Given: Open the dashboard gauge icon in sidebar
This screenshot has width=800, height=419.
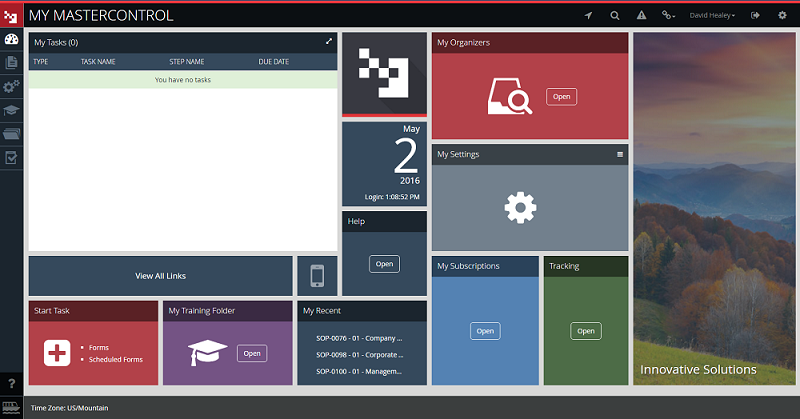Looking at the screenshot, I should (11, 39).
